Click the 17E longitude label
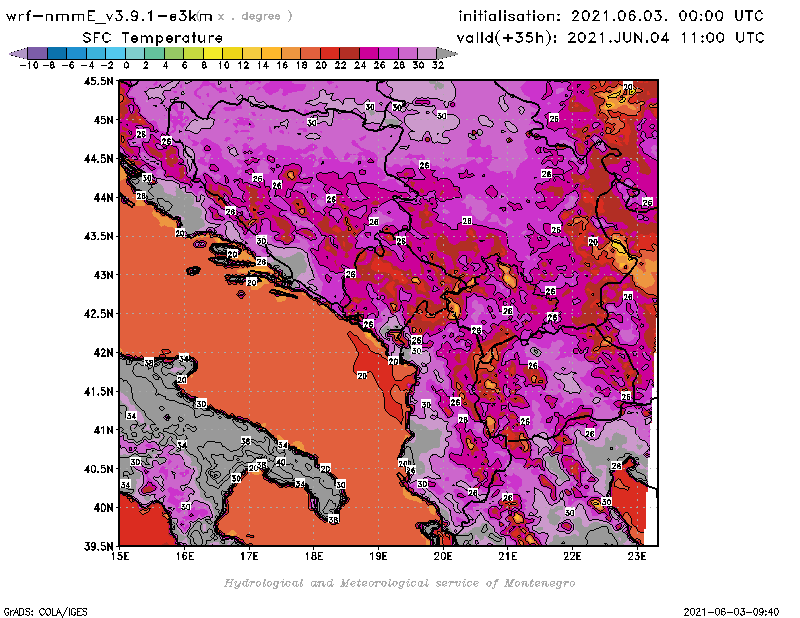The image size is (800, 618). point(249,556)
